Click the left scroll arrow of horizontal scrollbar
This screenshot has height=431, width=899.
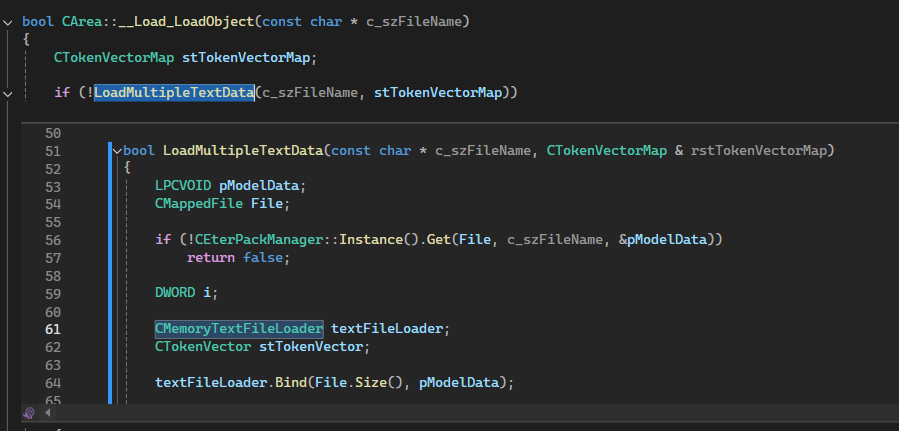(47, 413)
